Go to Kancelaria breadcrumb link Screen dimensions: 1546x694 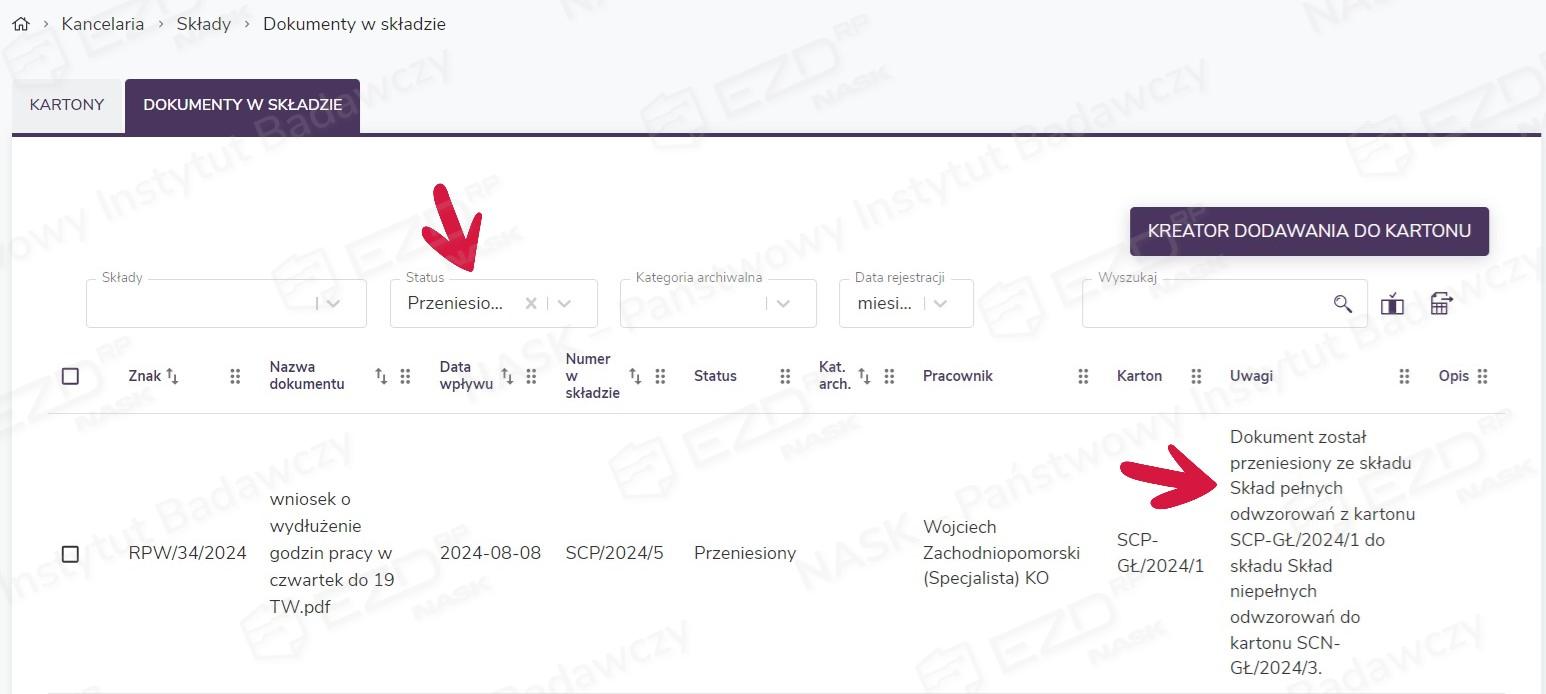pyautogui.click(x=102, y=24)
